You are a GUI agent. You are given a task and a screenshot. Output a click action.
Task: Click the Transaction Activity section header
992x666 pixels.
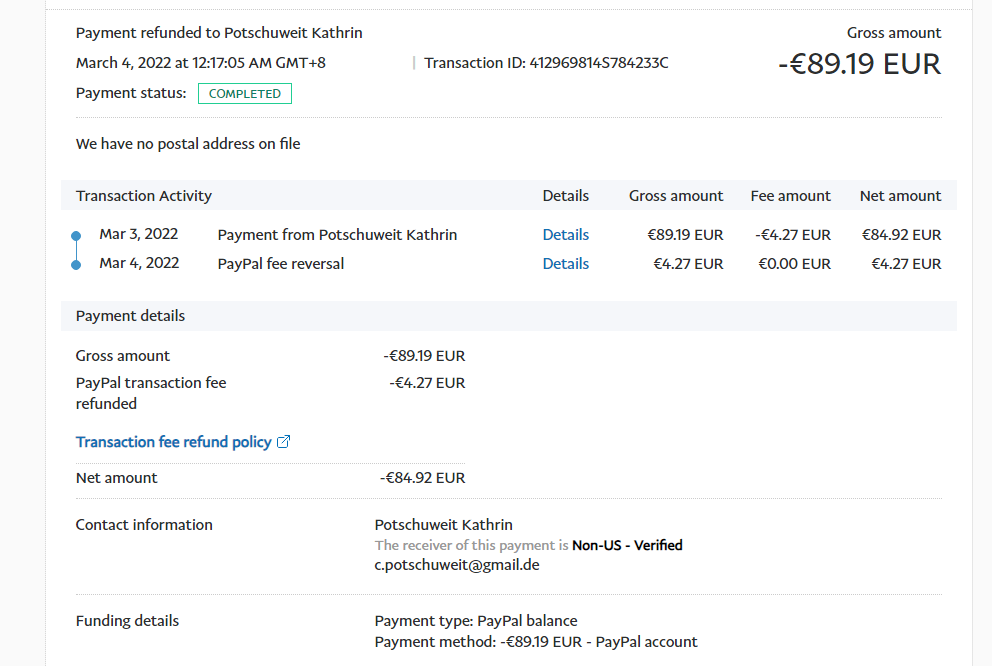click(x=144, y=196)
